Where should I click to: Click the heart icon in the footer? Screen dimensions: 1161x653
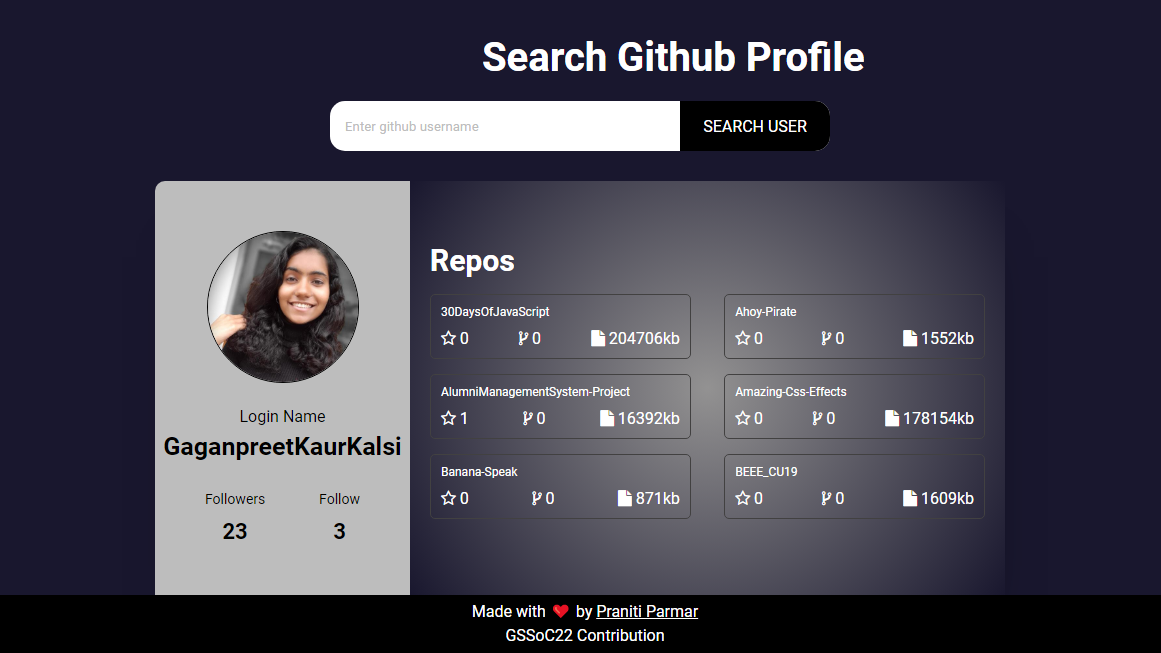(559, 611)
